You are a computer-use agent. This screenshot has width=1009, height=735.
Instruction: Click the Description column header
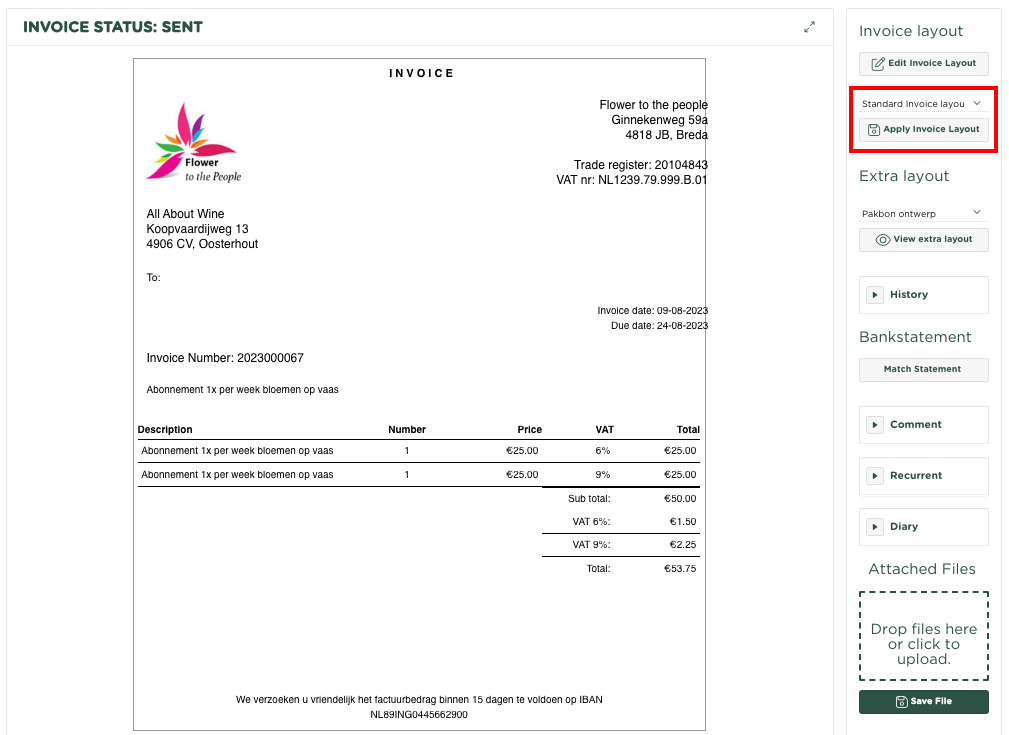pos(165,430)
